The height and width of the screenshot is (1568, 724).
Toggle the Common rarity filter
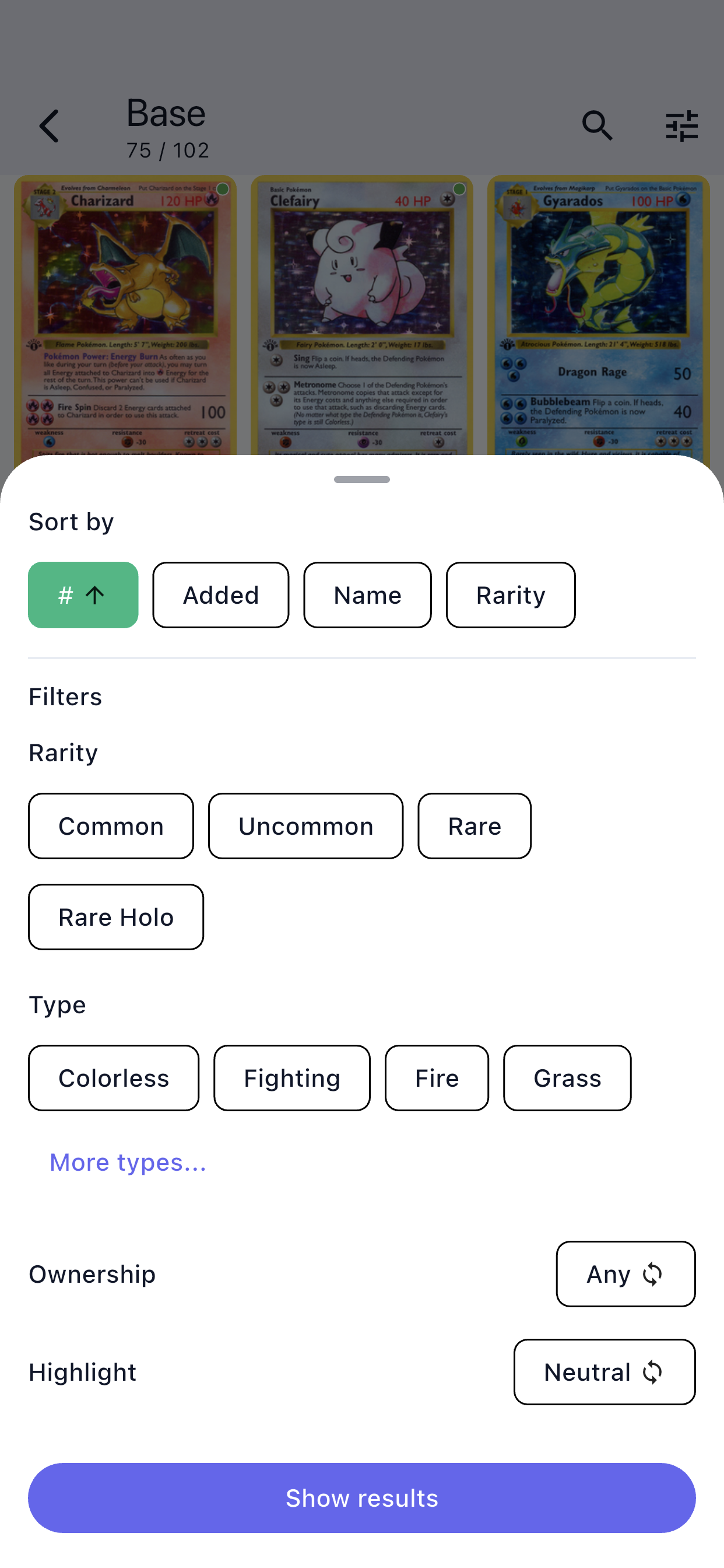tap(111, 826)
